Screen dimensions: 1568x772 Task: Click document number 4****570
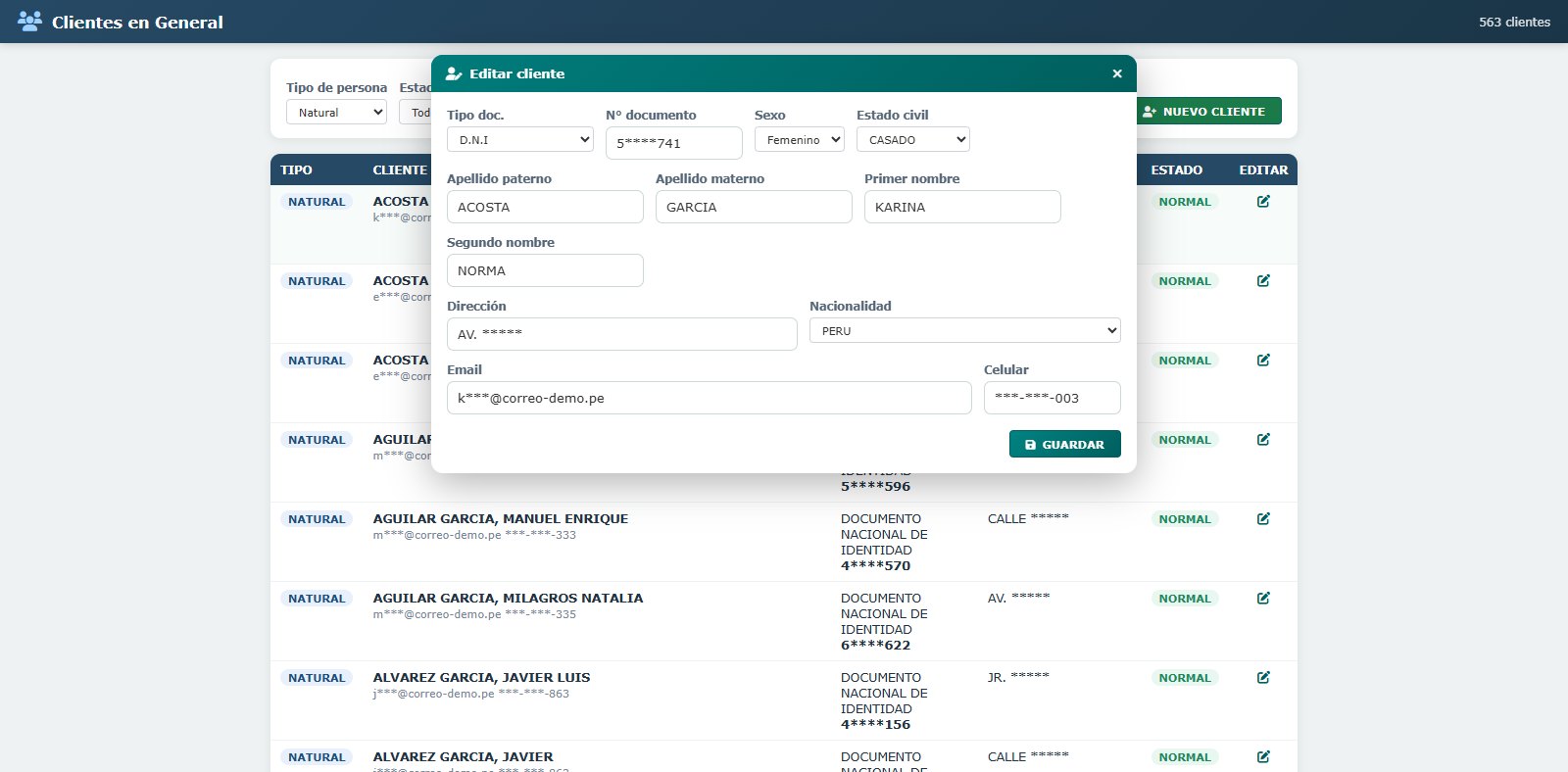click(x=875, y=566)
